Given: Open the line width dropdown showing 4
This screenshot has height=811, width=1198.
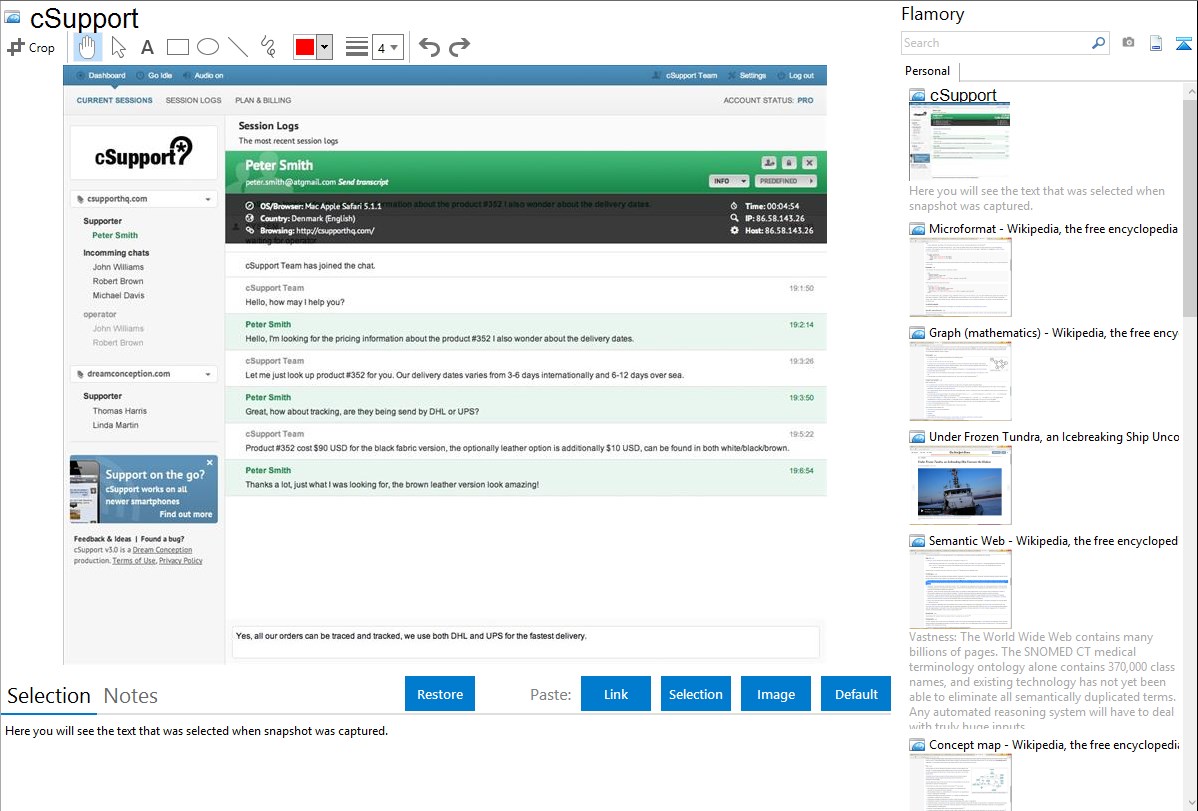Looking at the screenshot, I should pos(388,47).
